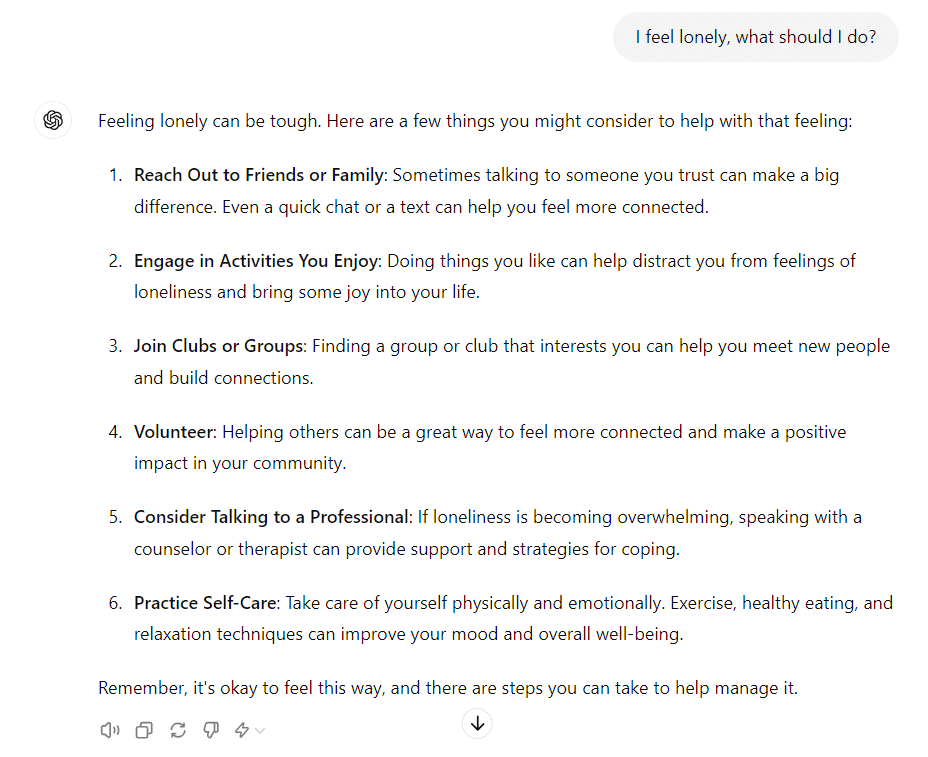Click 'Consider Talking to a Professional' heading

point(270,516)
